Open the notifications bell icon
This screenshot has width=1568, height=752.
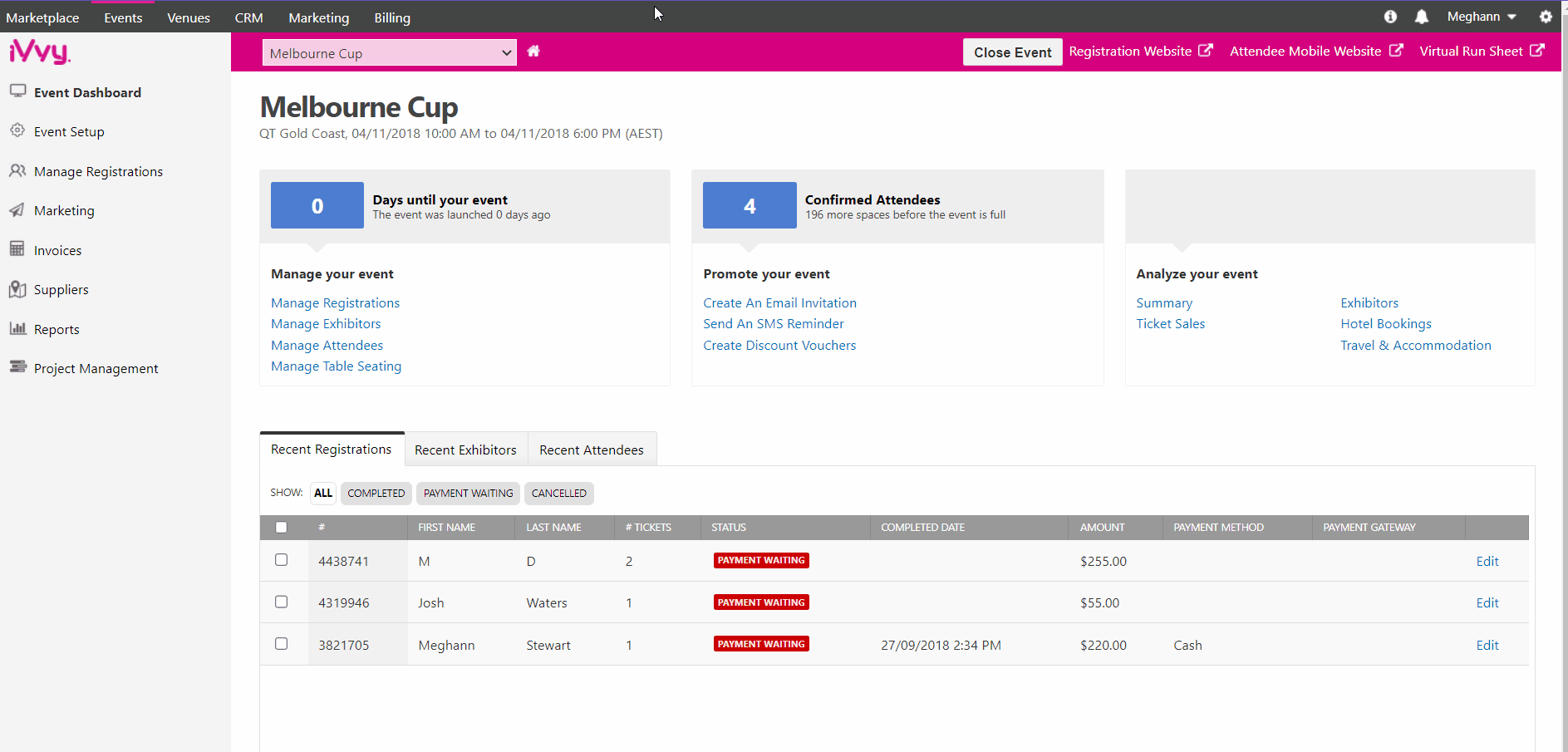click(1422, 17)
